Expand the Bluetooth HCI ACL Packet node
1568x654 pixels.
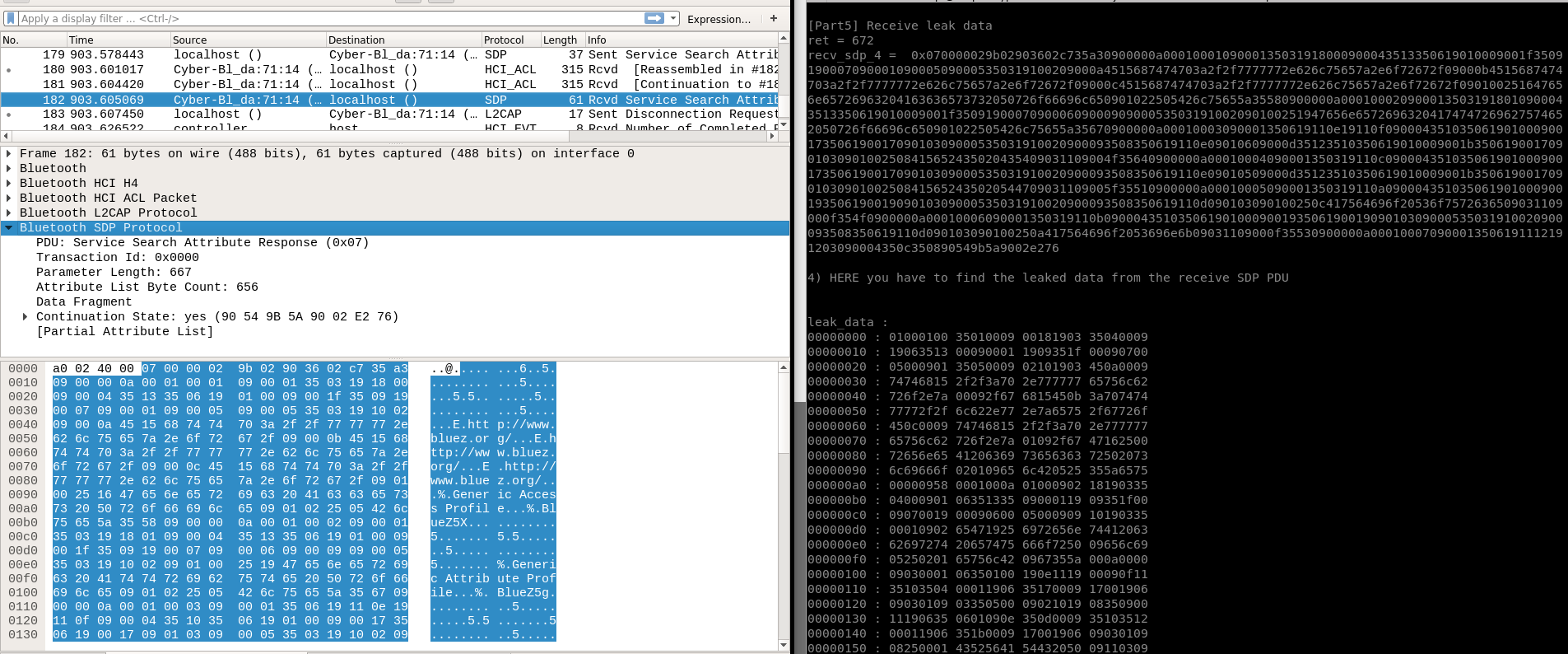pyautogui.click(x=9, y=198)
